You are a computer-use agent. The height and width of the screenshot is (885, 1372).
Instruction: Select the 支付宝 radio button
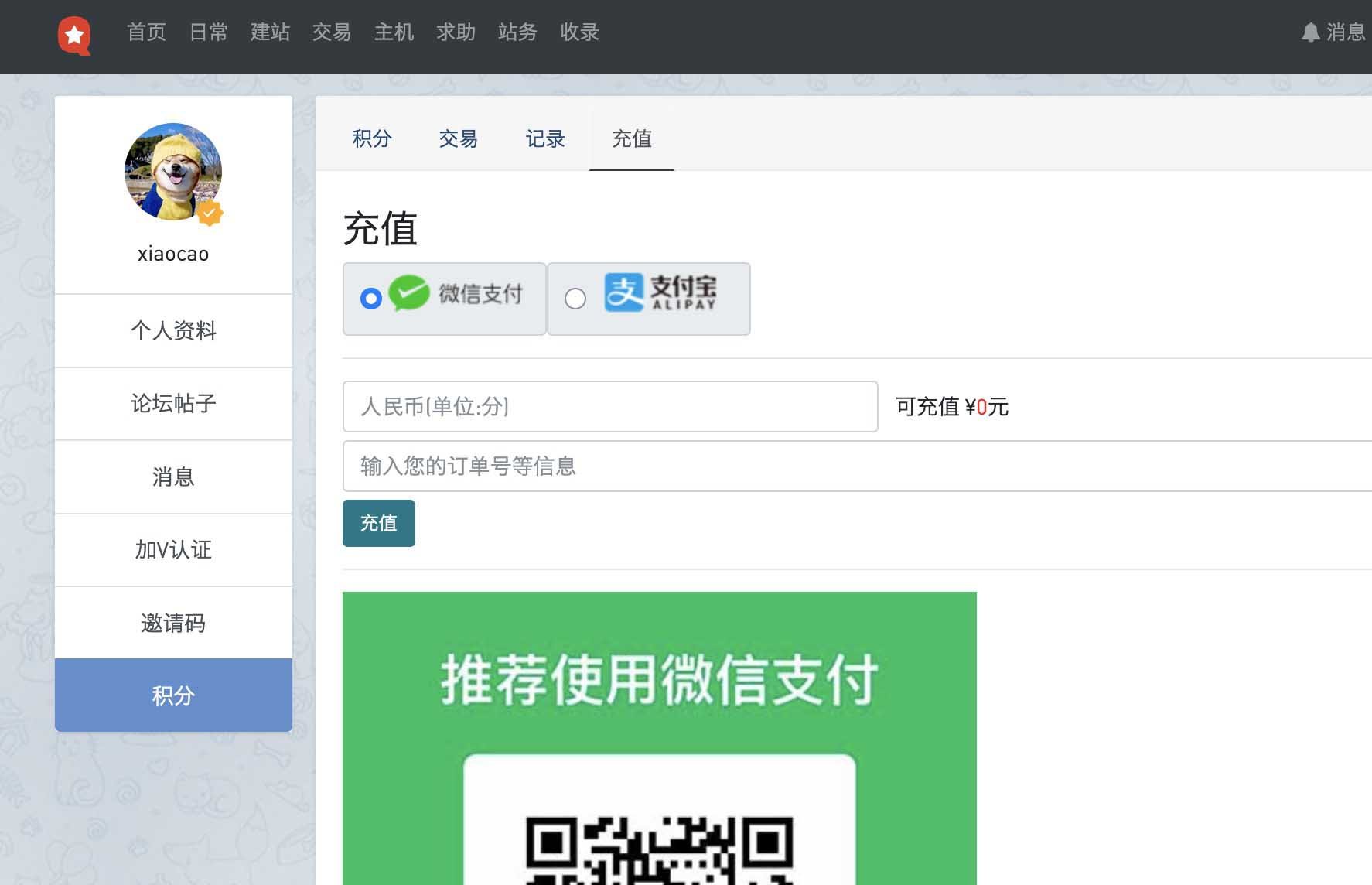[x=575, y=299]
